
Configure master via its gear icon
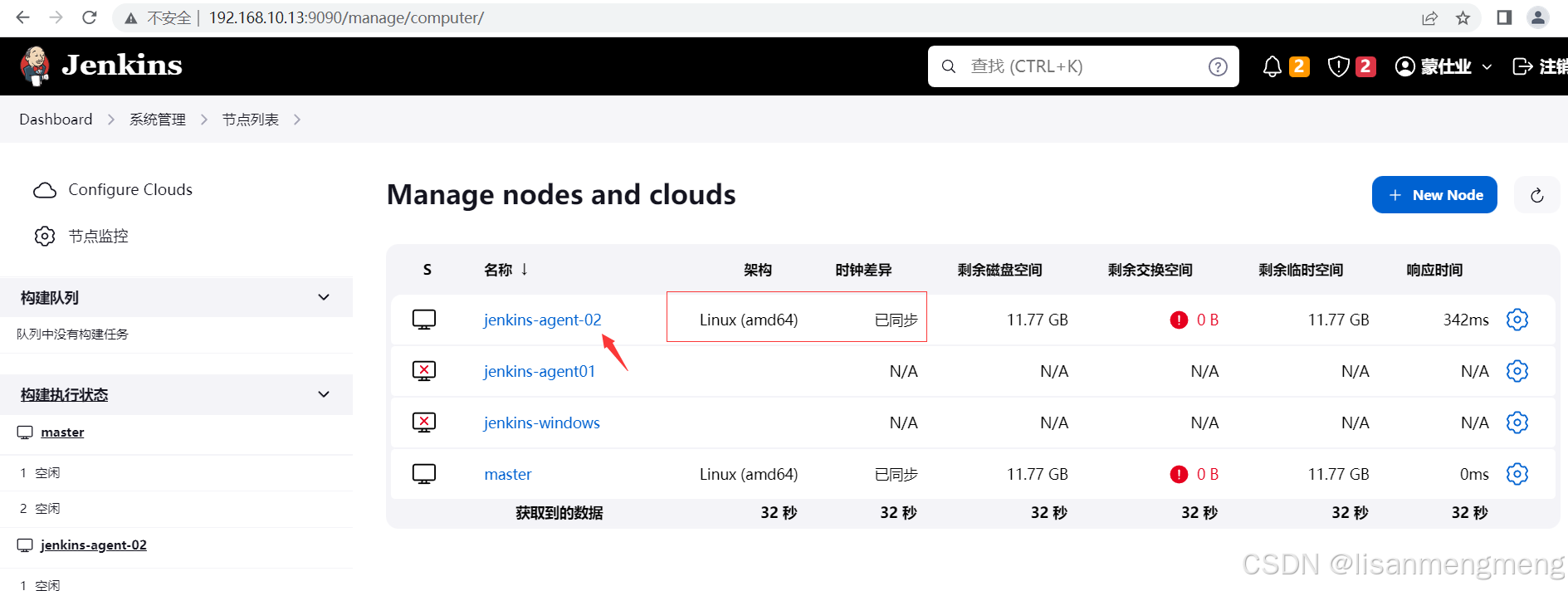[x=1517, y=474]
